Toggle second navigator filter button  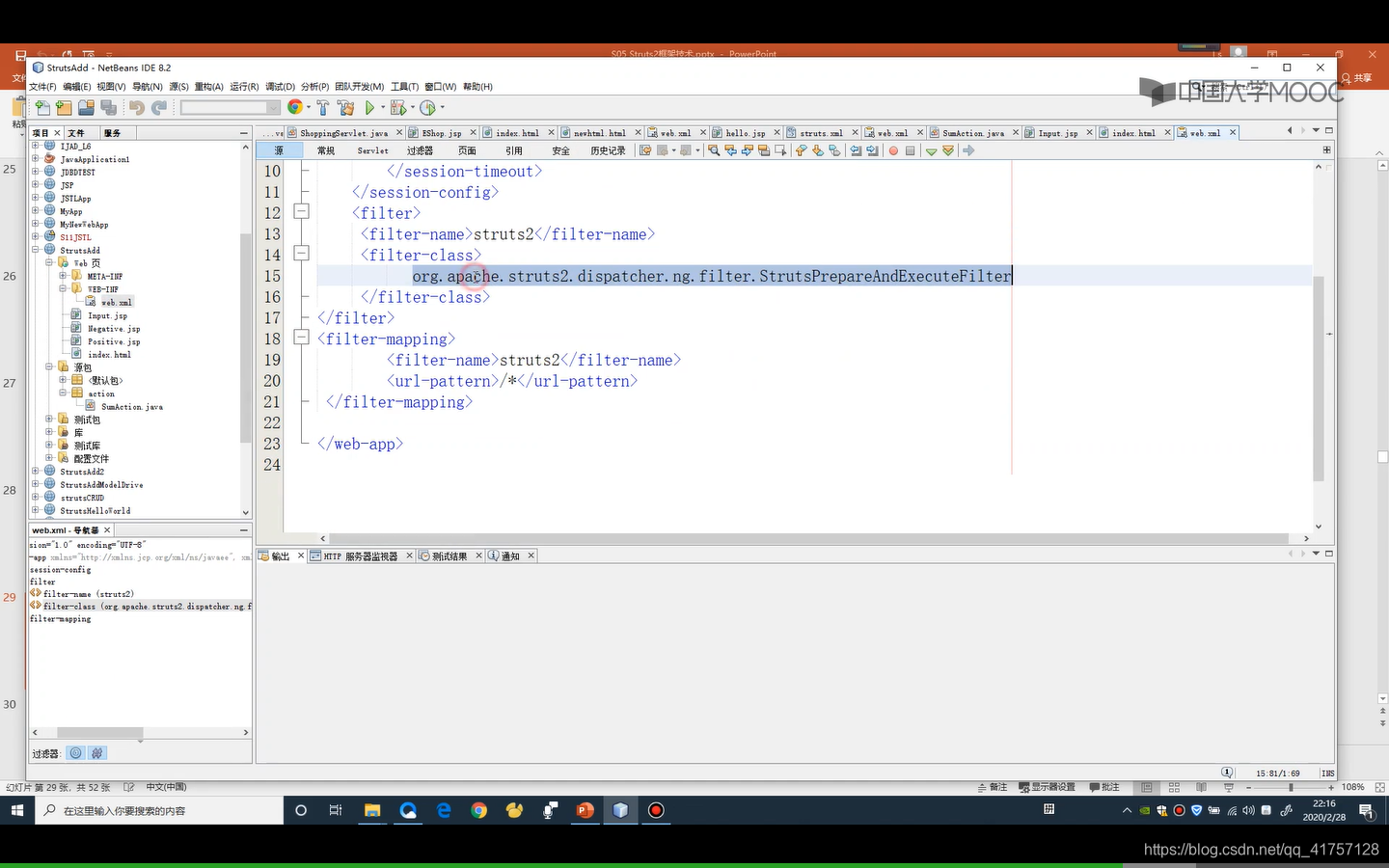[x=97, y=753]
